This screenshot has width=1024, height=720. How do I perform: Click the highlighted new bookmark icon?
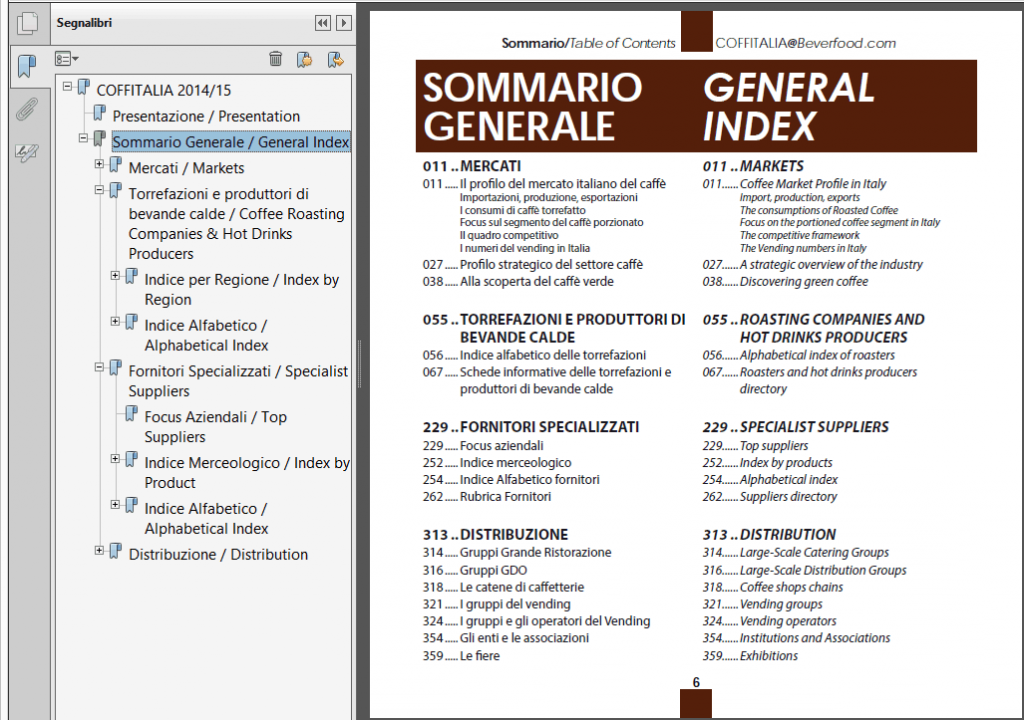[335, 58]
